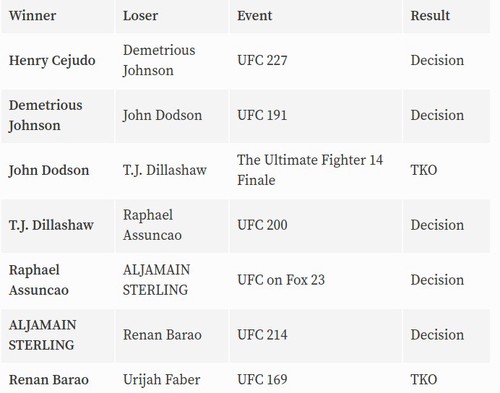This screenshot has width=500, height=393.
Task: Select Urijah Faber in Loser column
Action: pos(161,380)
